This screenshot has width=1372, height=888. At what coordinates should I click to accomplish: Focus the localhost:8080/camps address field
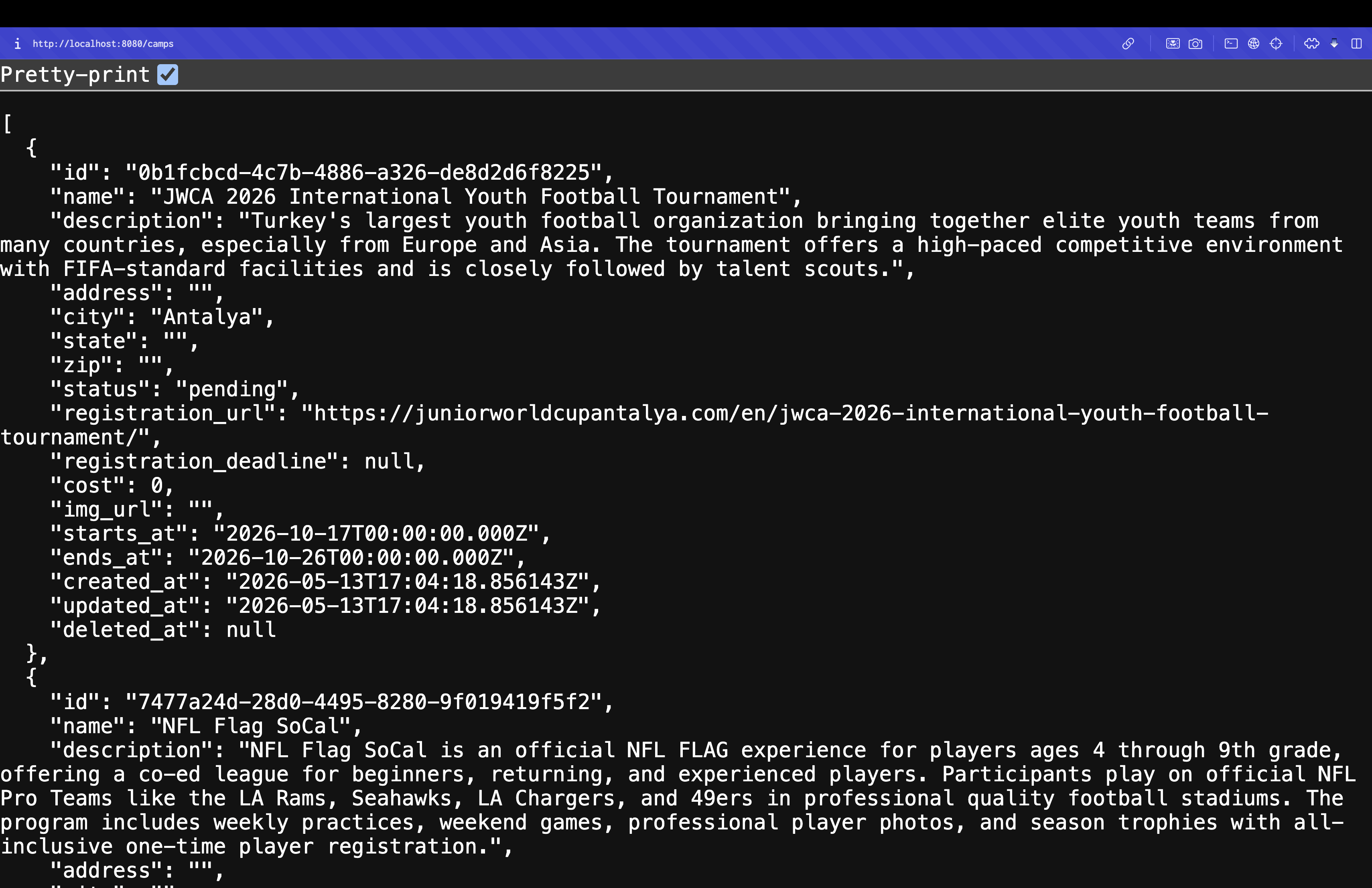103,44
